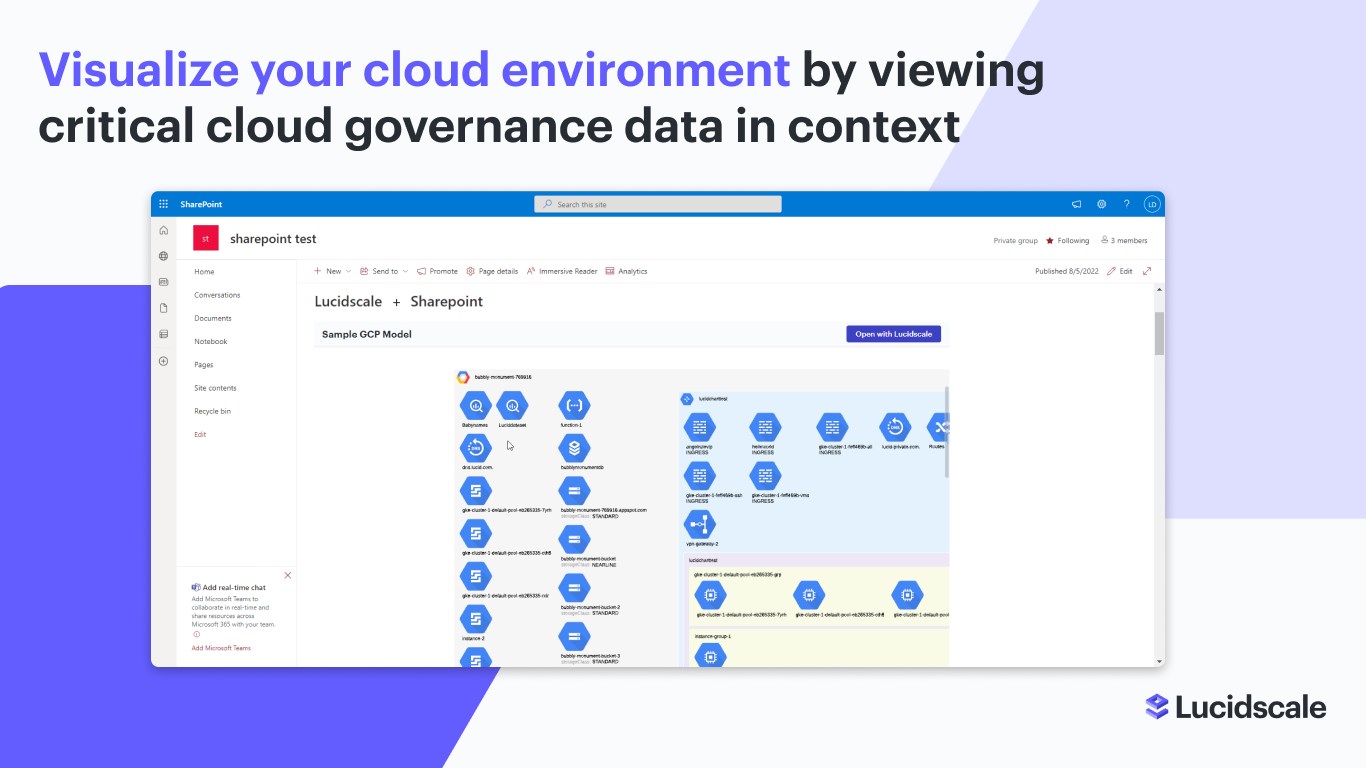Click Promote in the command bar

[x=437, y=271]
